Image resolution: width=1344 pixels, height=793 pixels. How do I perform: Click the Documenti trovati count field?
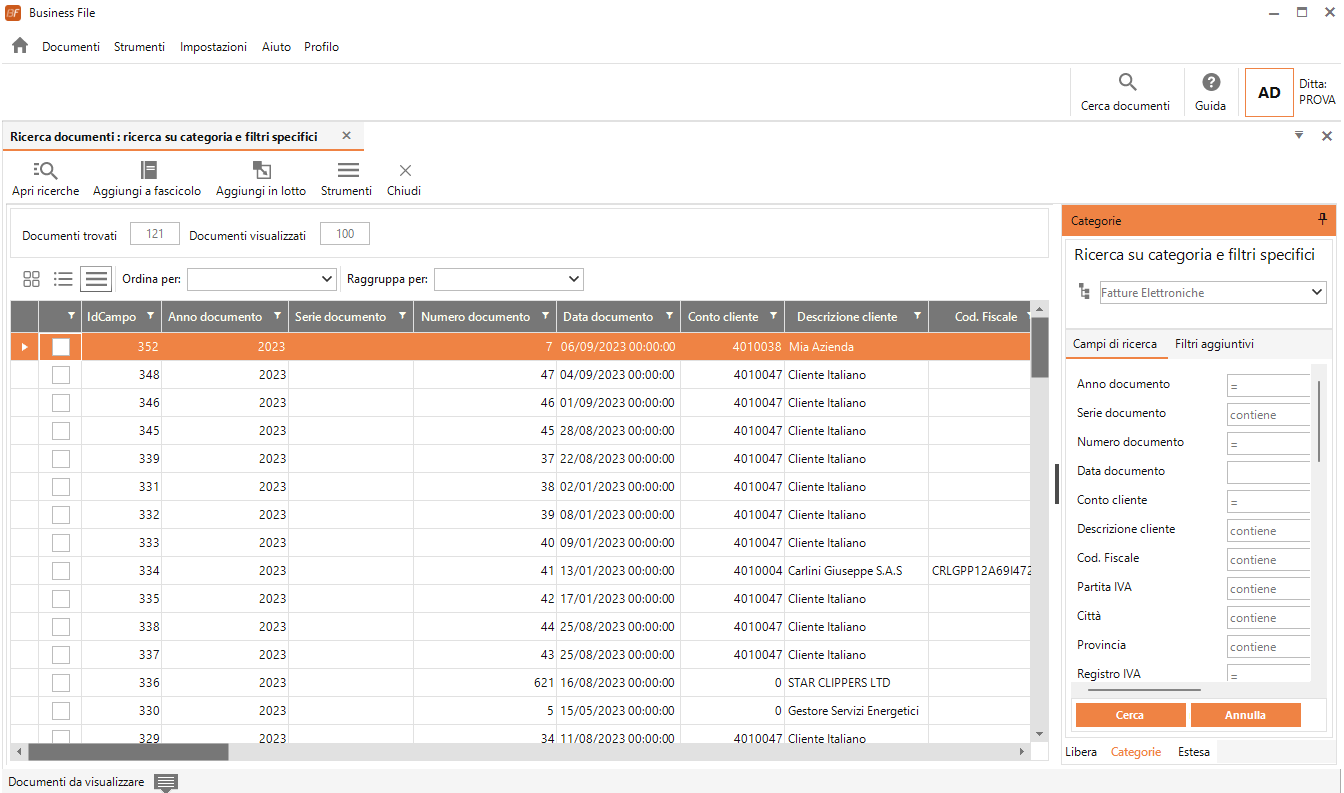[155, 234]
